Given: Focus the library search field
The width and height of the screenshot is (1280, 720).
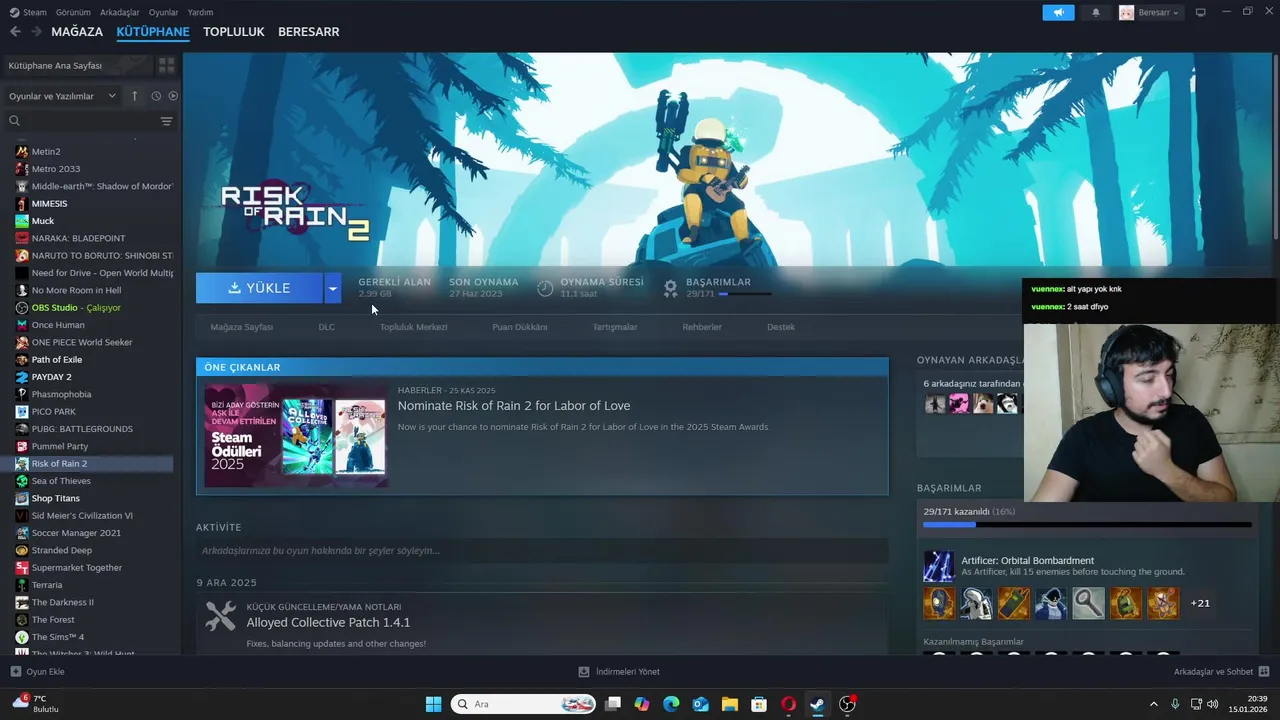Looking at the screenshot, I should coord(88,121).
